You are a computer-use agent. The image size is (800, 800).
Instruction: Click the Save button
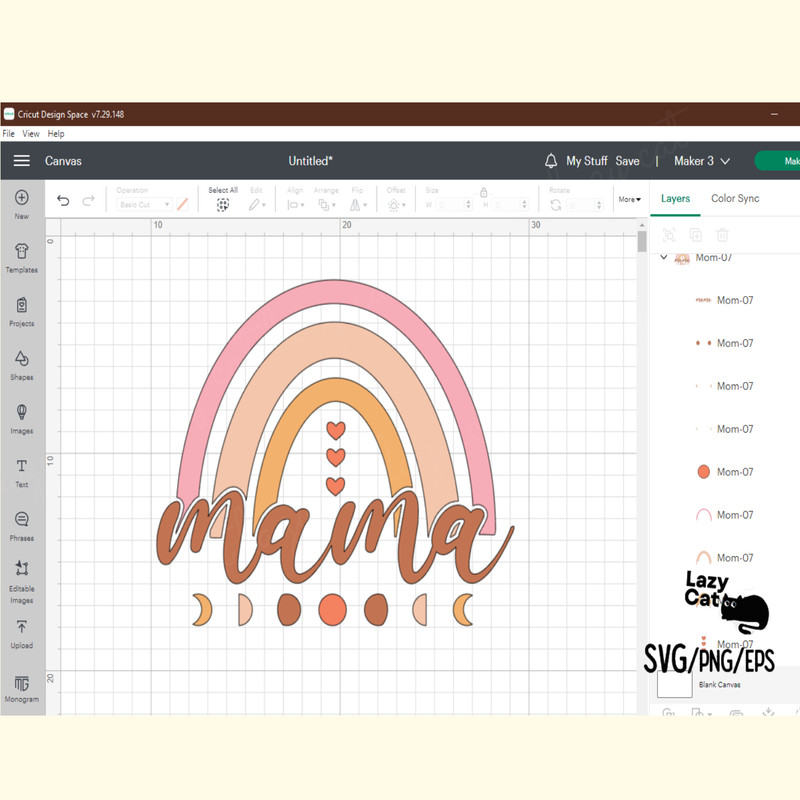click(628, 160)
